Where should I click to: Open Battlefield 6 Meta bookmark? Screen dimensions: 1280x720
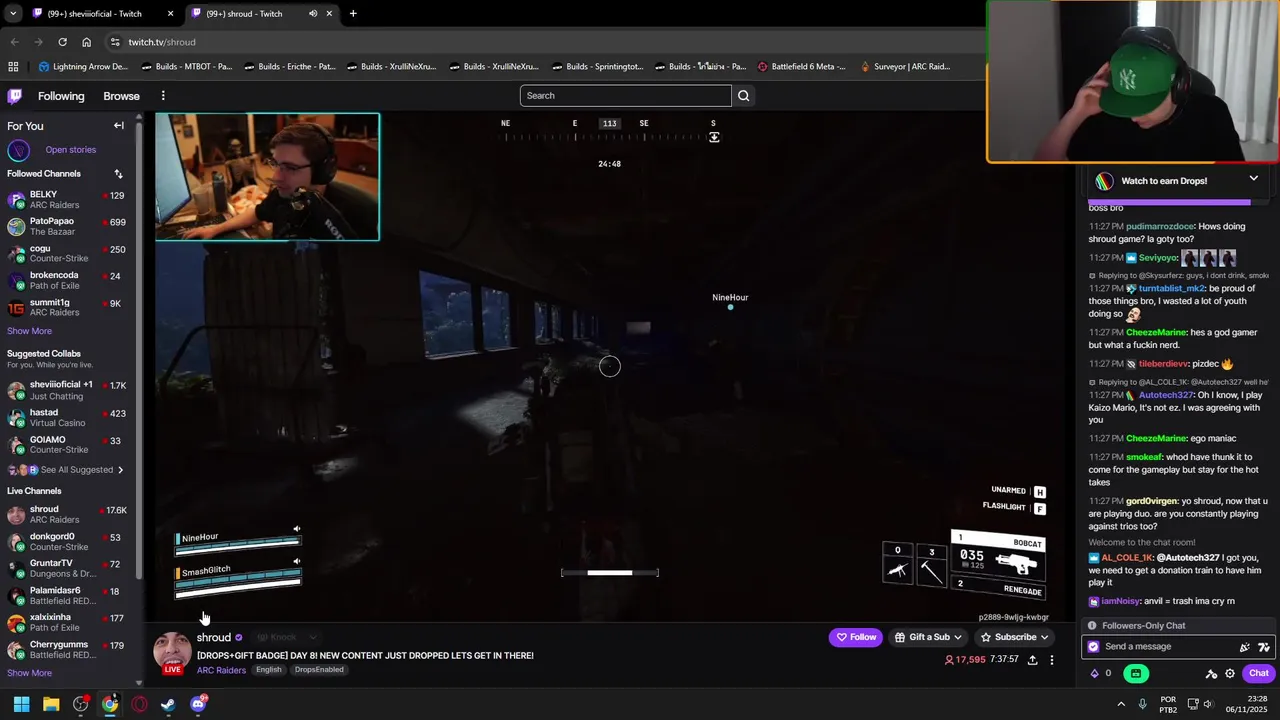click(x=802, y=67)
